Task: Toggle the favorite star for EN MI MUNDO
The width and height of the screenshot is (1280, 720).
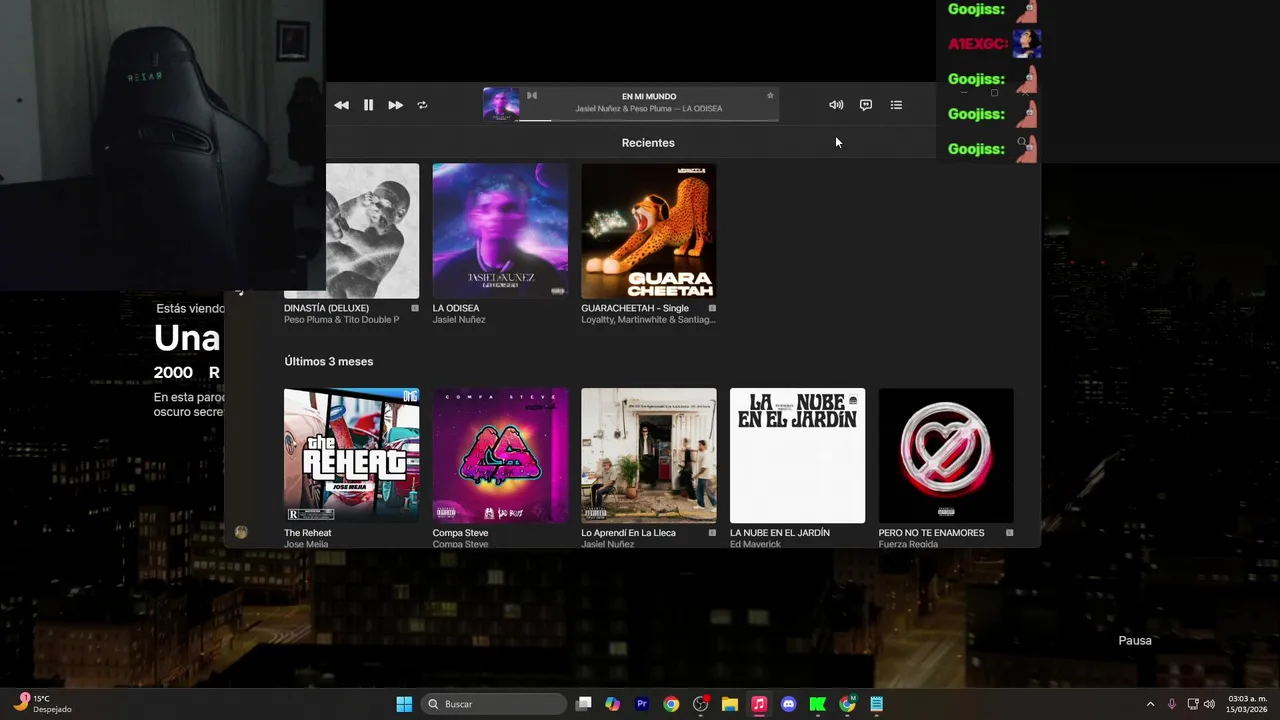Action: pos(770,96)
